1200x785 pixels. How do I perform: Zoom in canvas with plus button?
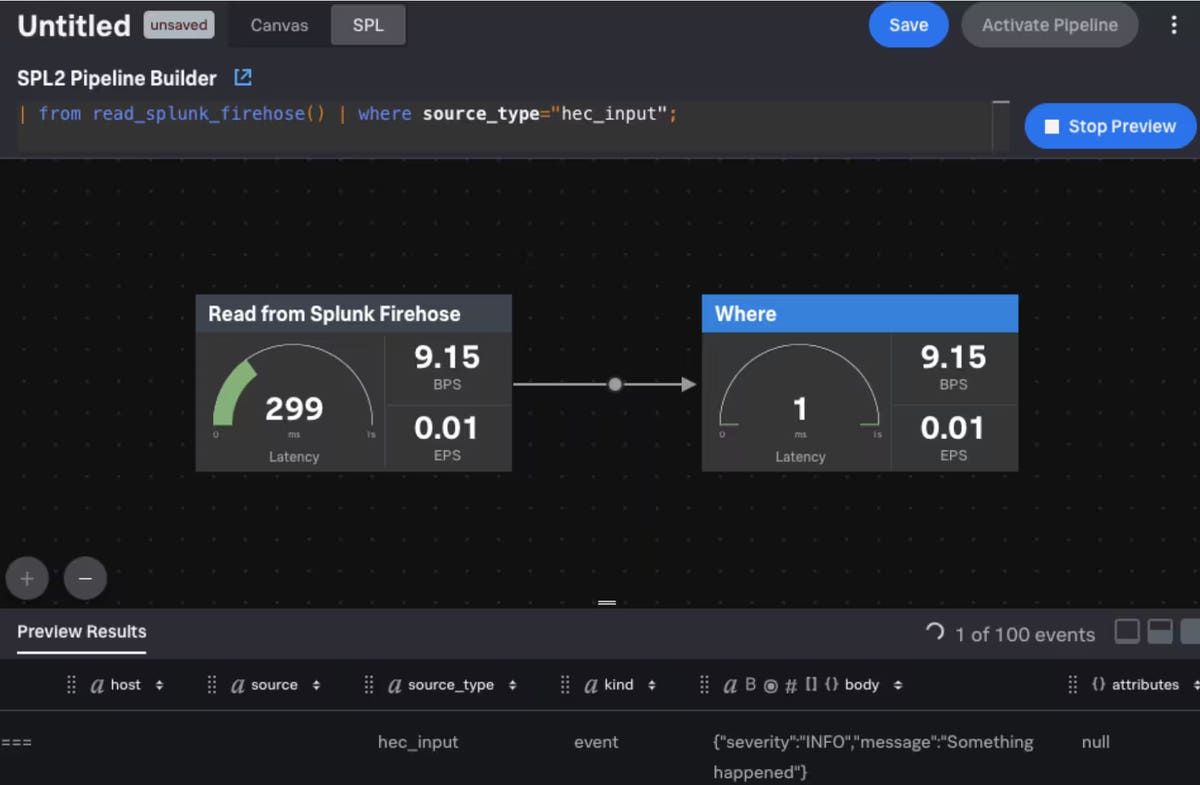pyautogui.click(x=27, y=578)
